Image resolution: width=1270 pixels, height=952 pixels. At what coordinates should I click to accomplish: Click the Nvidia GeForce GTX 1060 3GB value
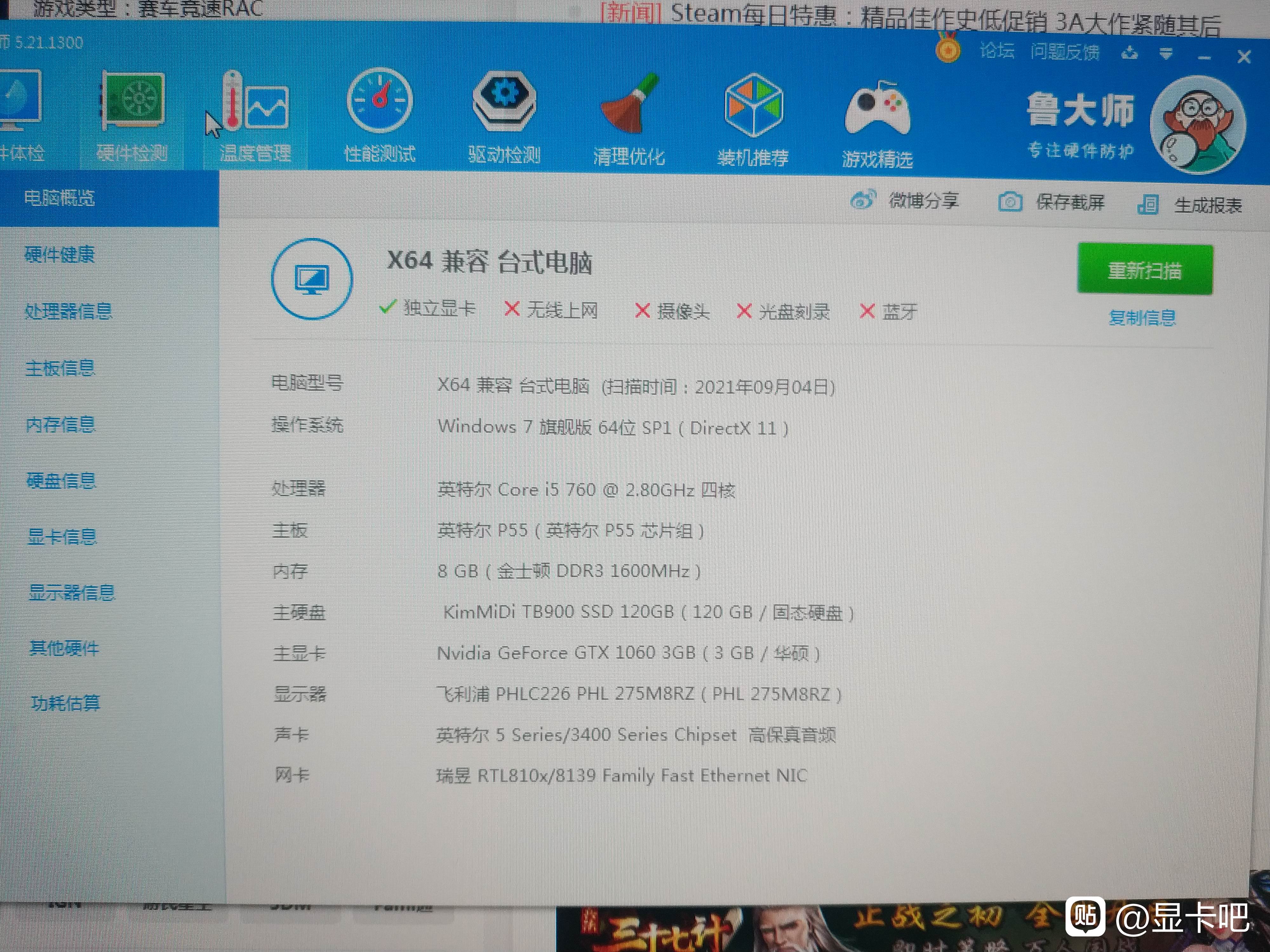pos(629,653)
